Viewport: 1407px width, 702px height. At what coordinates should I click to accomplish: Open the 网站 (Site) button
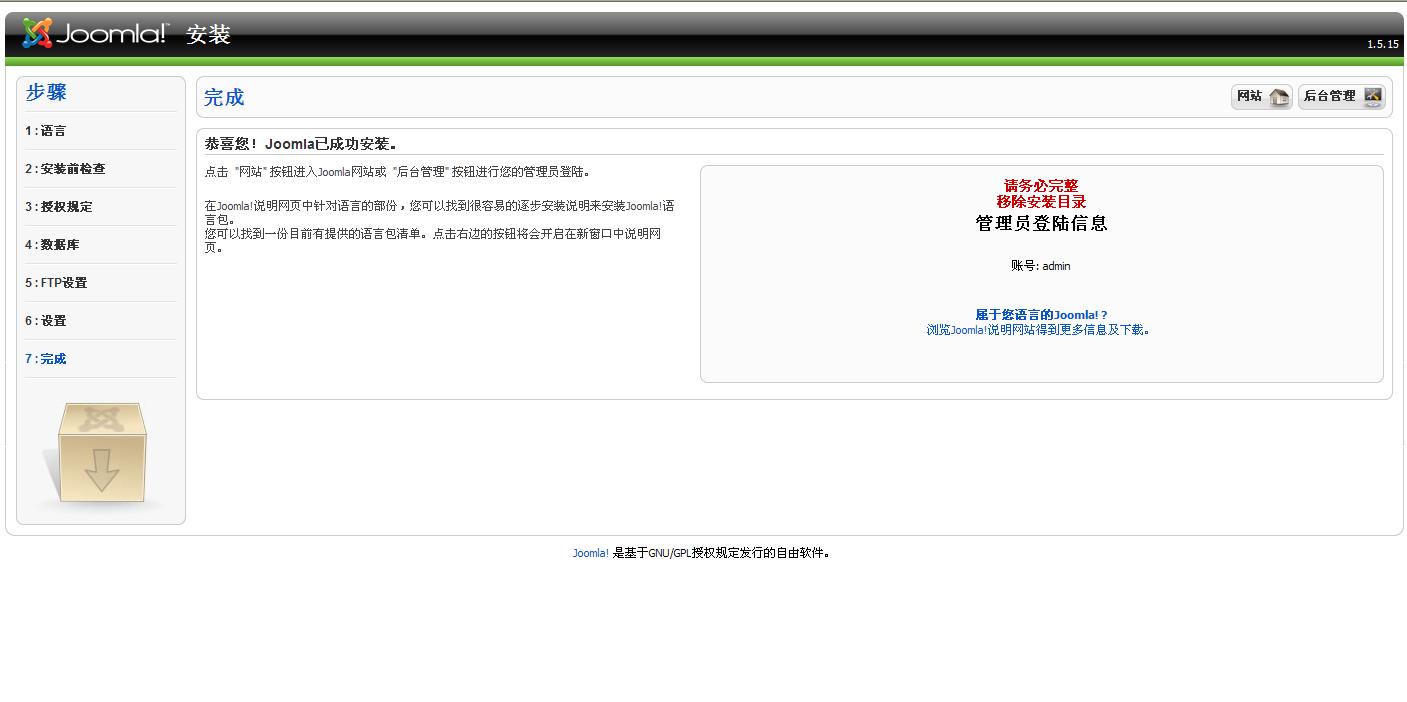pos(1261,97)
